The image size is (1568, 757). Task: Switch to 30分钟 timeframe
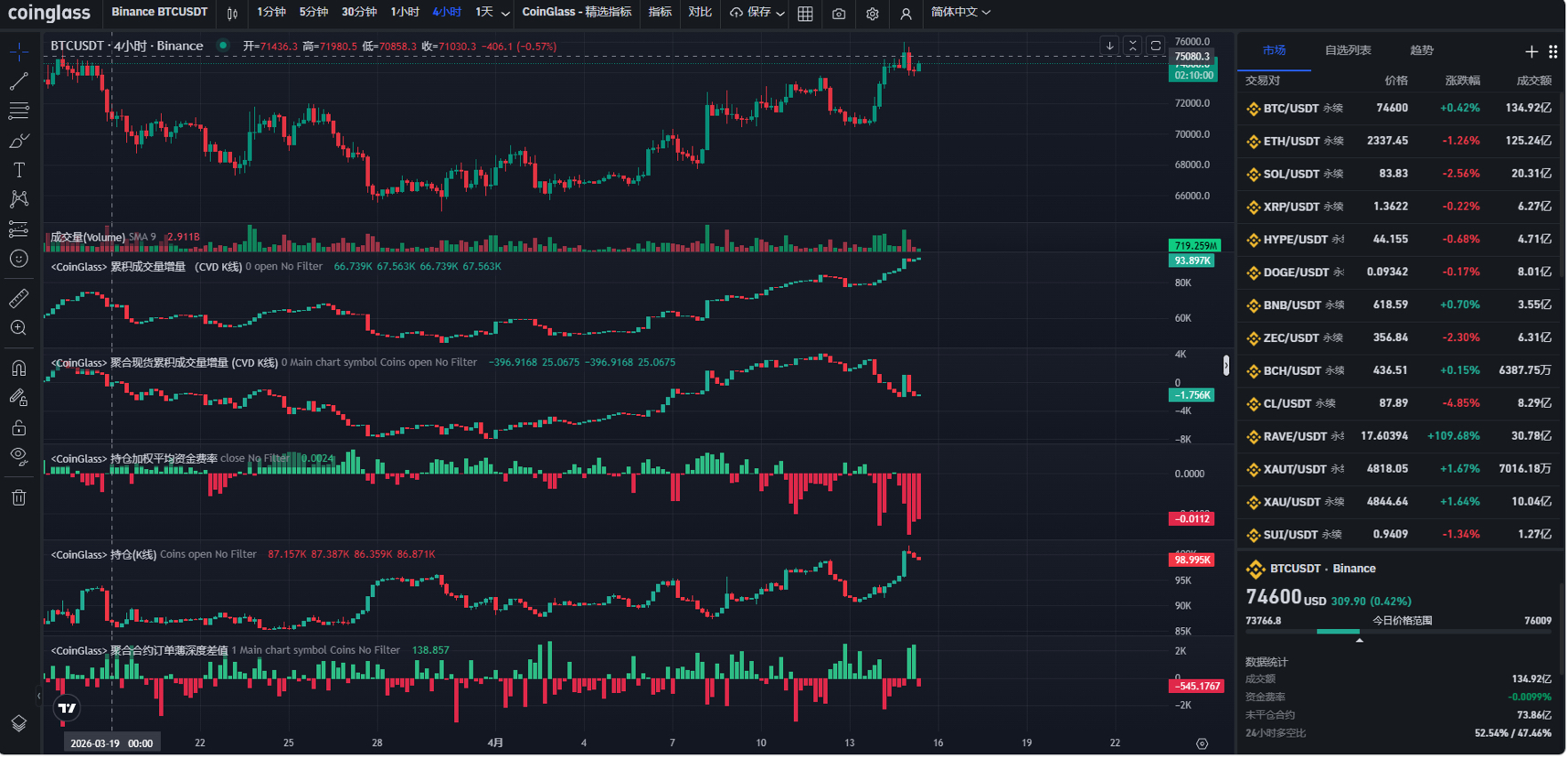[359, 12]
